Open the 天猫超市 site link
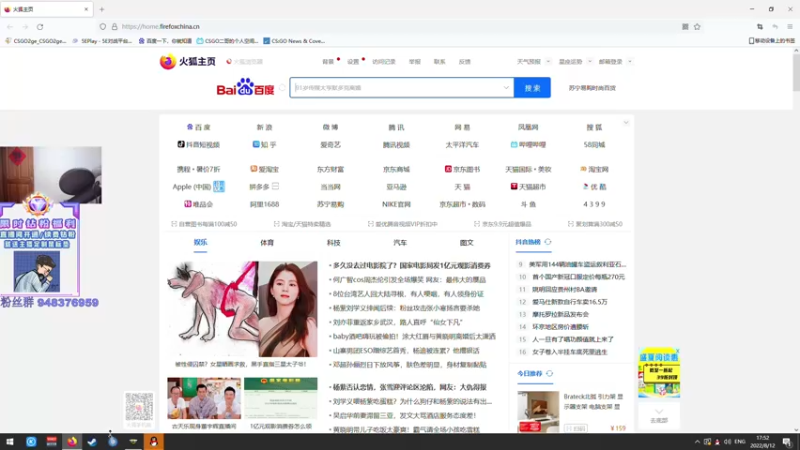 pos(528,187)
